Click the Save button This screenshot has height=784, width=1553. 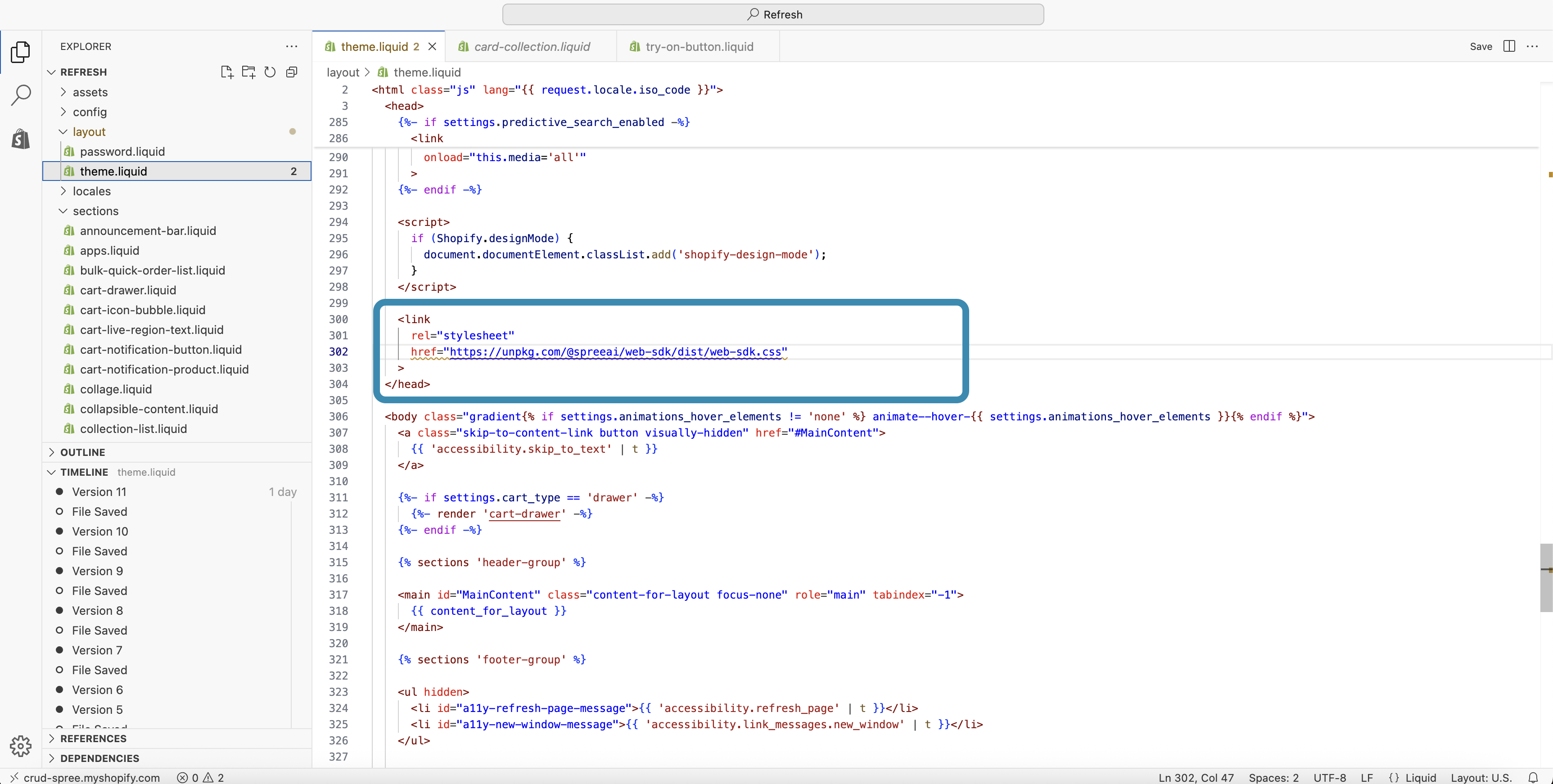coord(1481,46)
